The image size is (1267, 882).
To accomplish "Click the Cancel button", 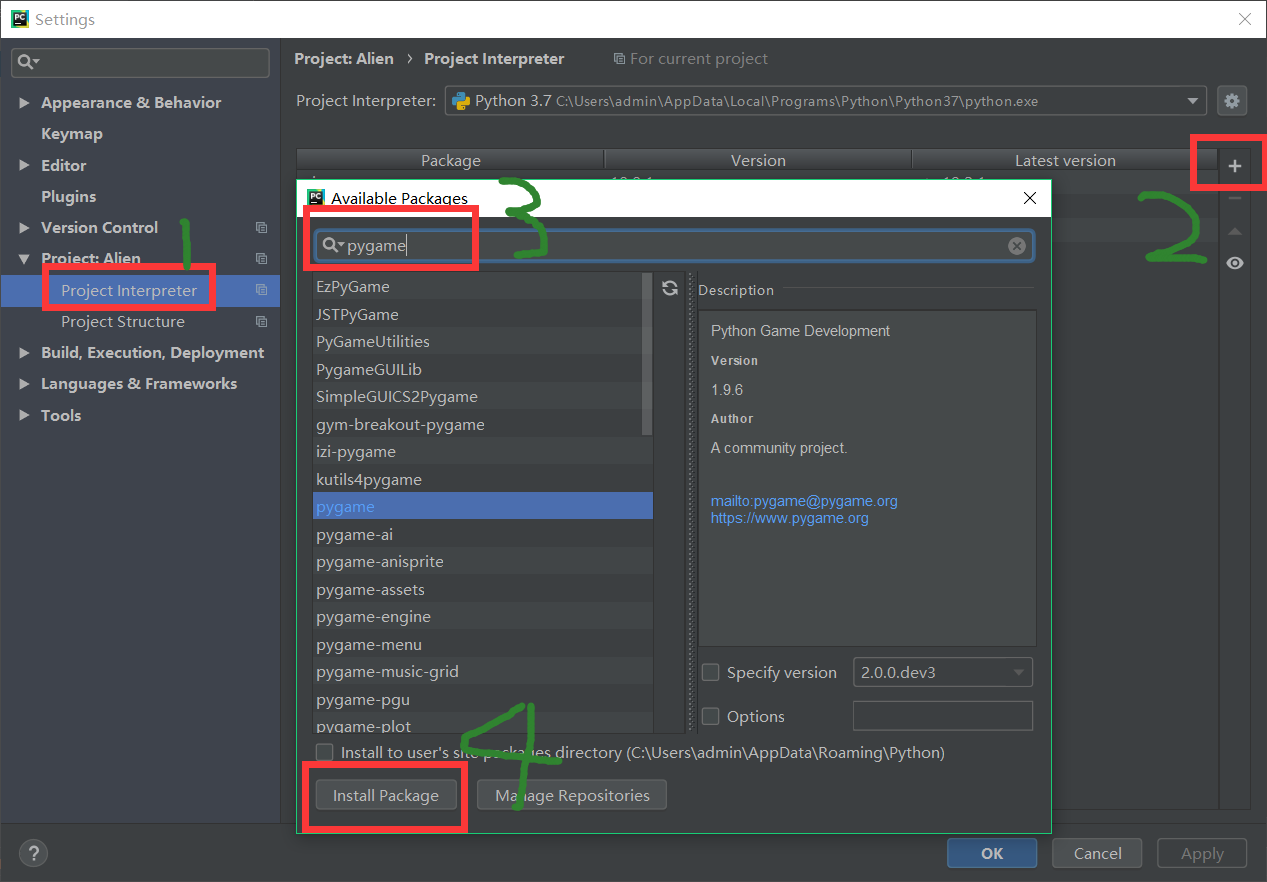I will [1098, 853].
